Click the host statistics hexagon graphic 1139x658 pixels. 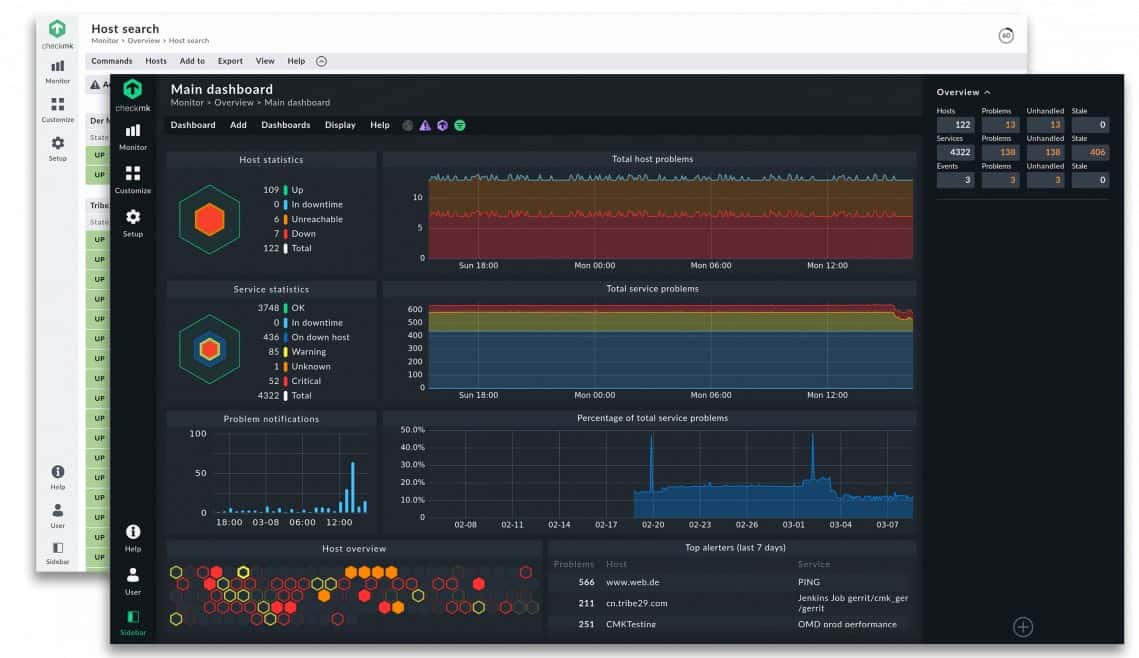209,219
